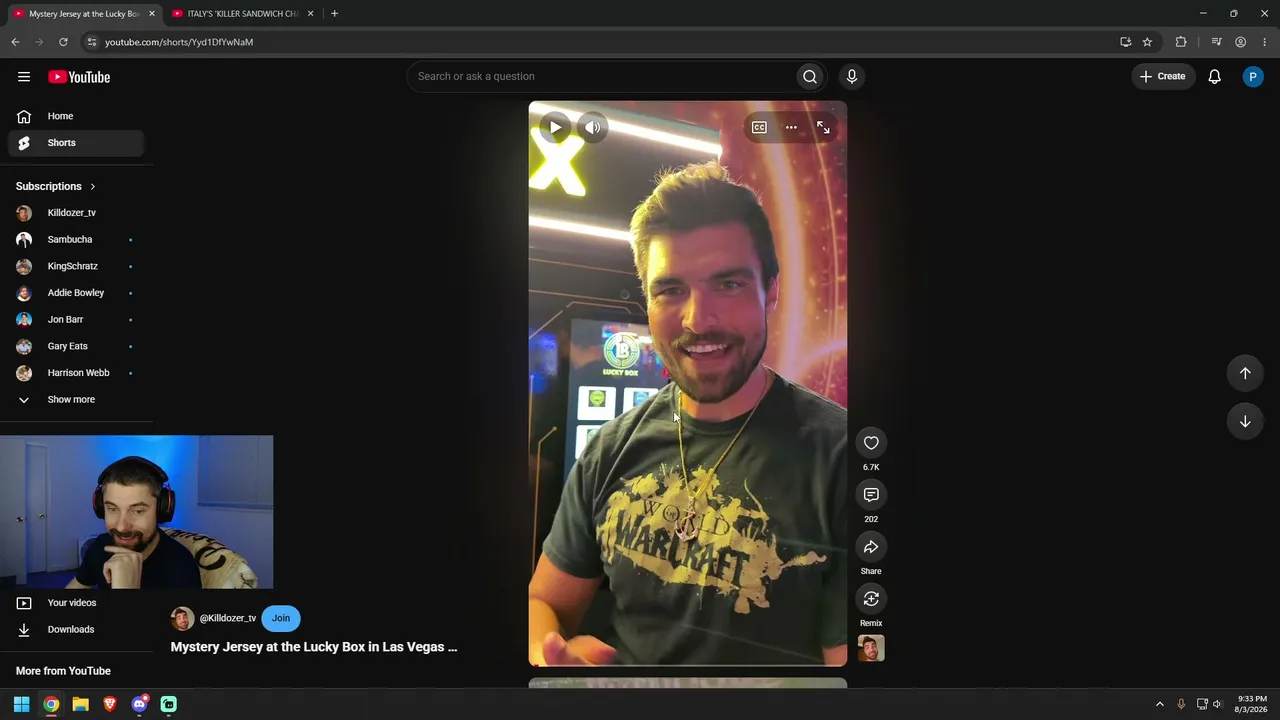Open the Streamlabs taskbar icon
The width and height of the screenshot is (1280, 720).
[169, 704]
